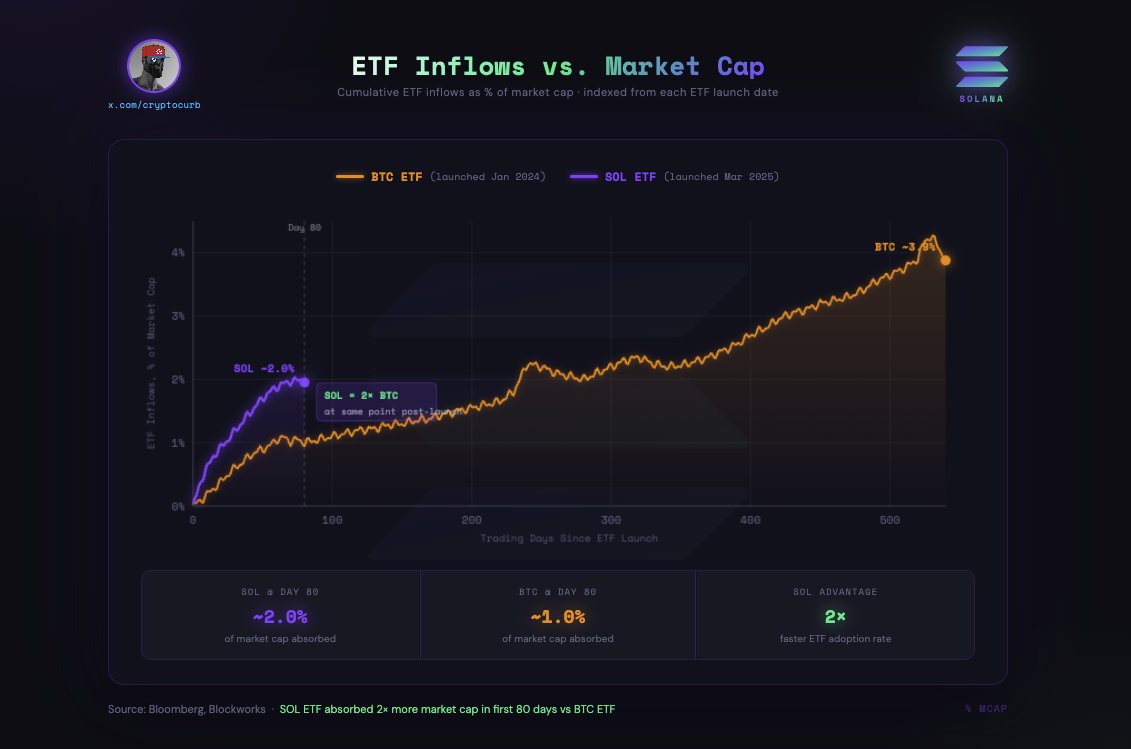
Task: Click the "SOL ~2.0%" line label
Action: click(264, 368)
